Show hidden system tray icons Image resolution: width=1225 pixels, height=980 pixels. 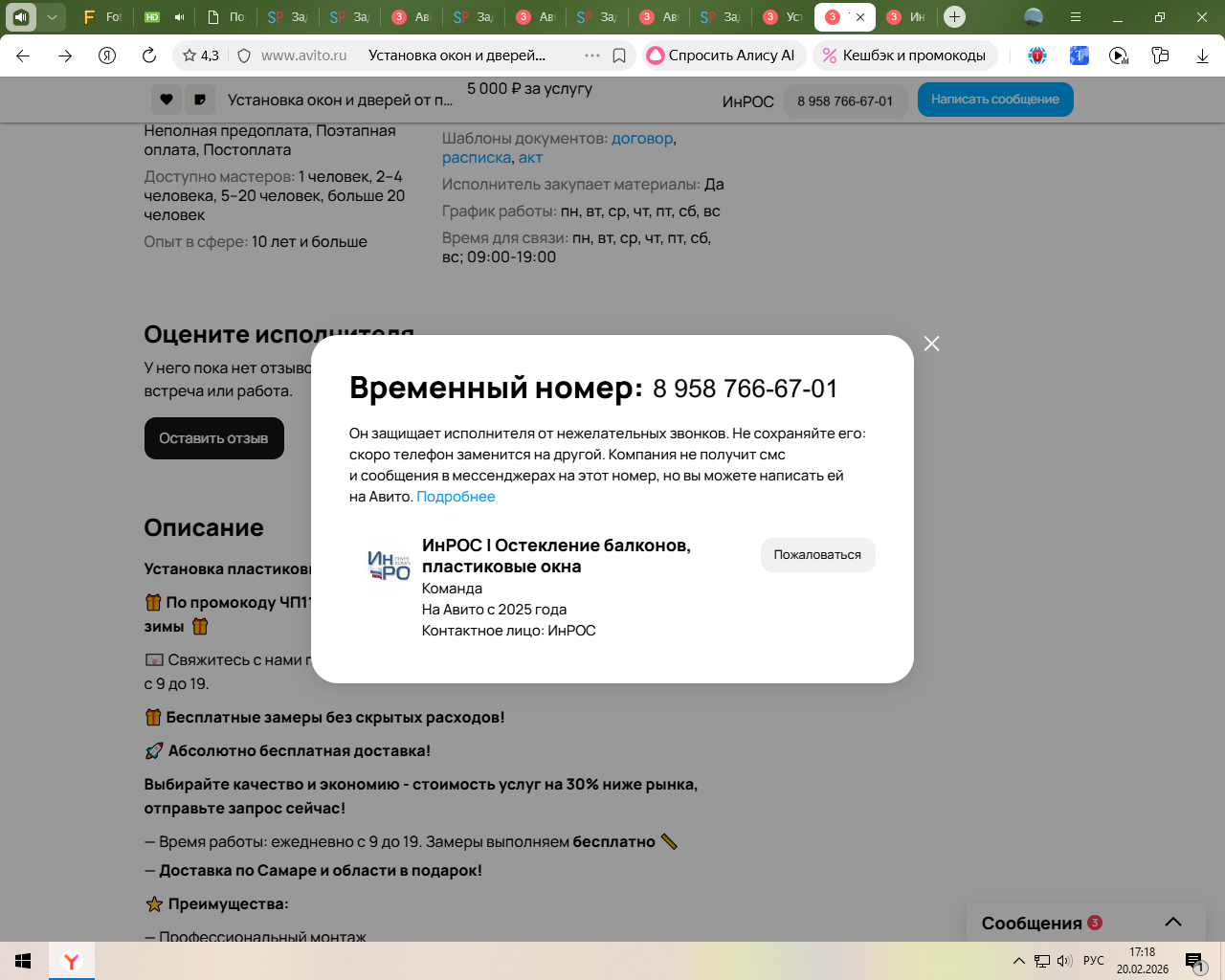(x=1018, y=961)
